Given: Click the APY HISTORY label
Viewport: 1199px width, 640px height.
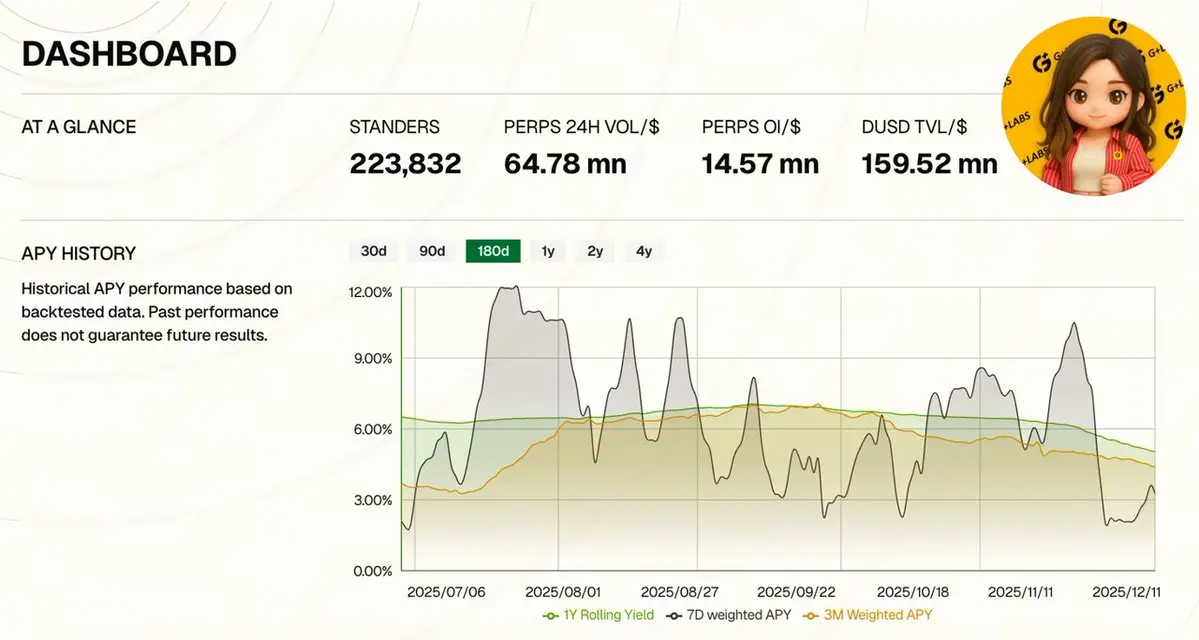Looking at the screenshot, I should [x=79, y=253].
